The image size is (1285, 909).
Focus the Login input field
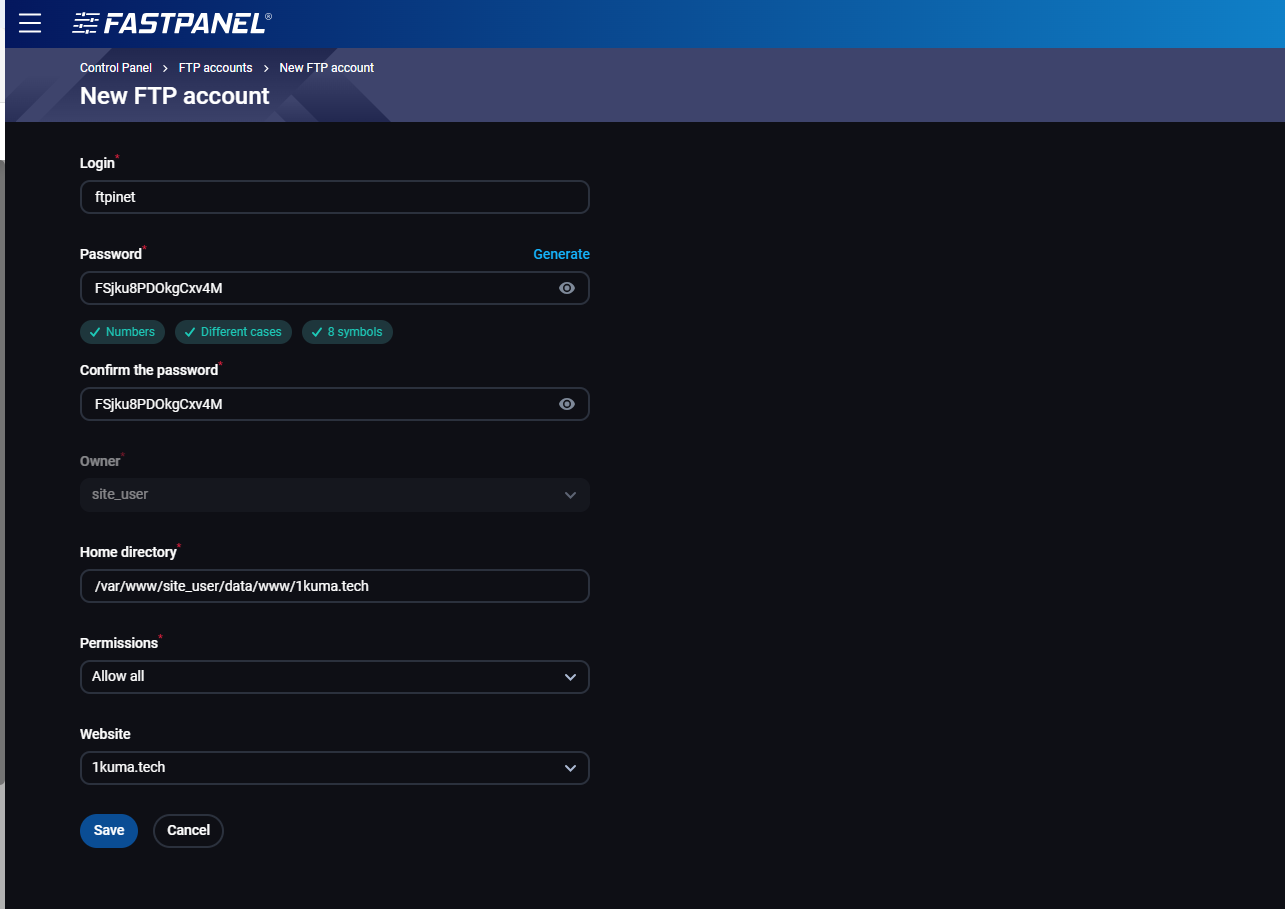(335, 197)
